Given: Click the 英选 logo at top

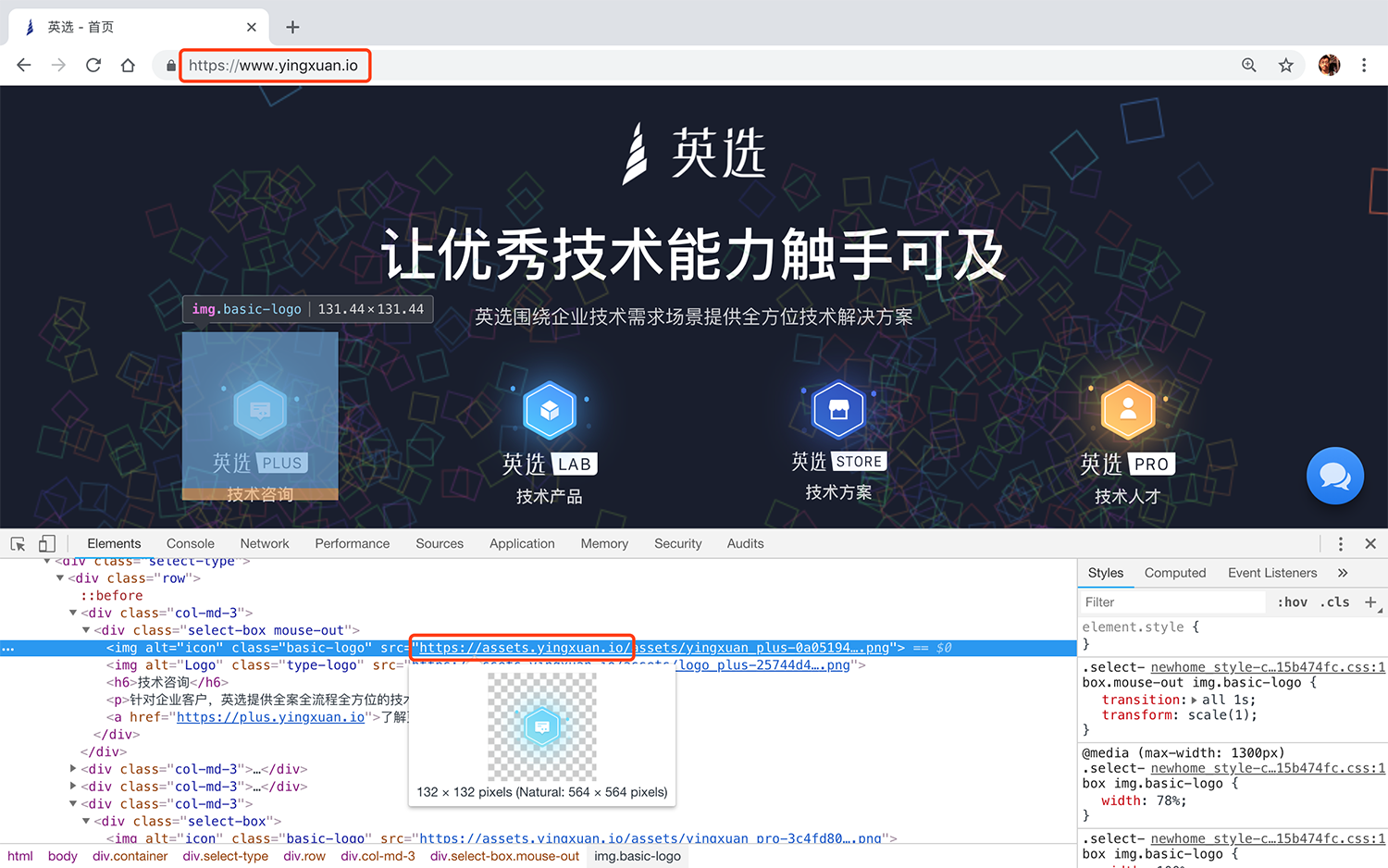Looking at the screenshot, I should point(695,153).
